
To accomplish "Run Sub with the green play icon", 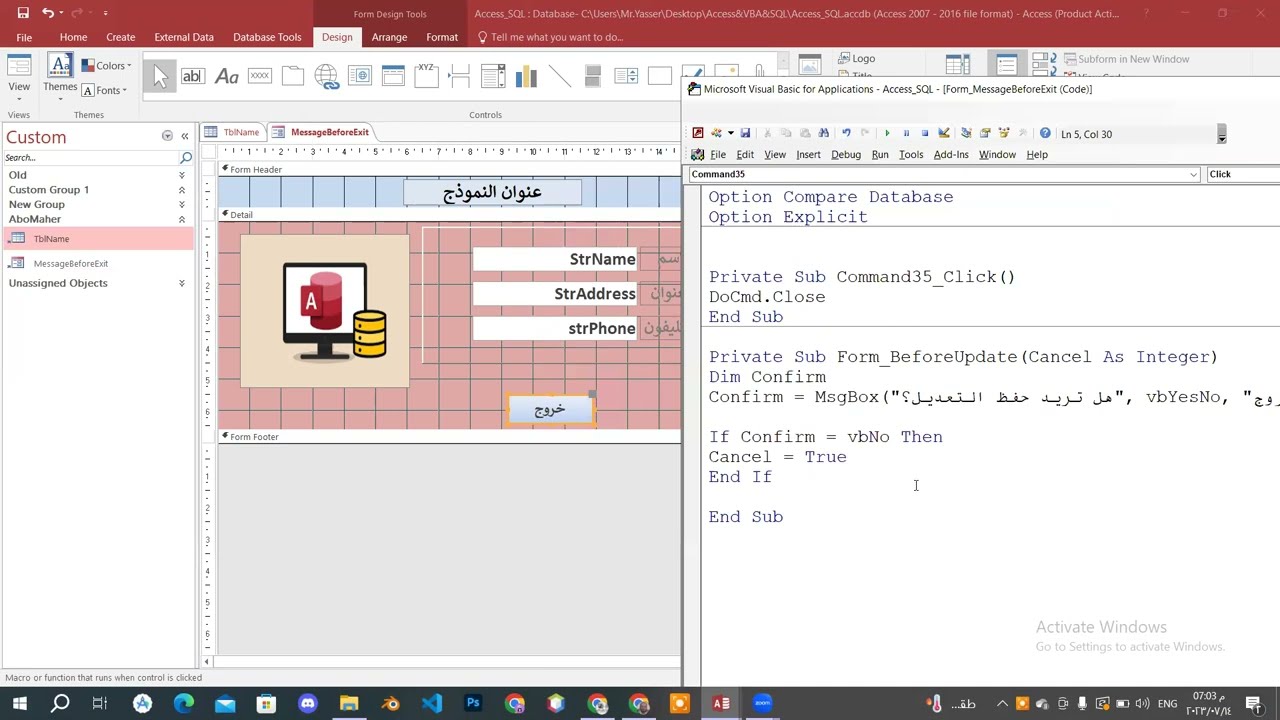I will pos(887,133).
